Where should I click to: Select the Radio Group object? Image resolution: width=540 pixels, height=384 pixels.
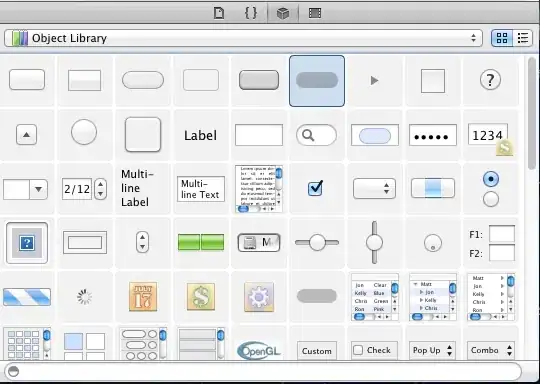491,189
